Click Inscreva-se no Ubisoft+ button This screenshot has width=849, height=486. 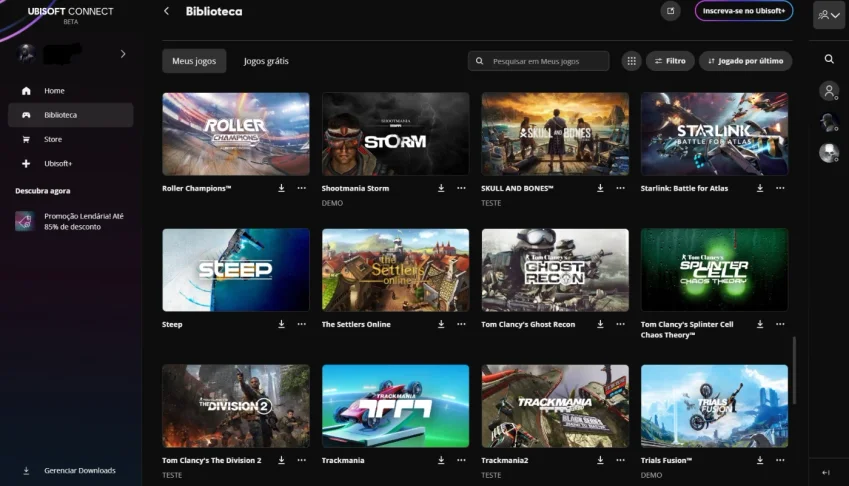click(744, 11)
